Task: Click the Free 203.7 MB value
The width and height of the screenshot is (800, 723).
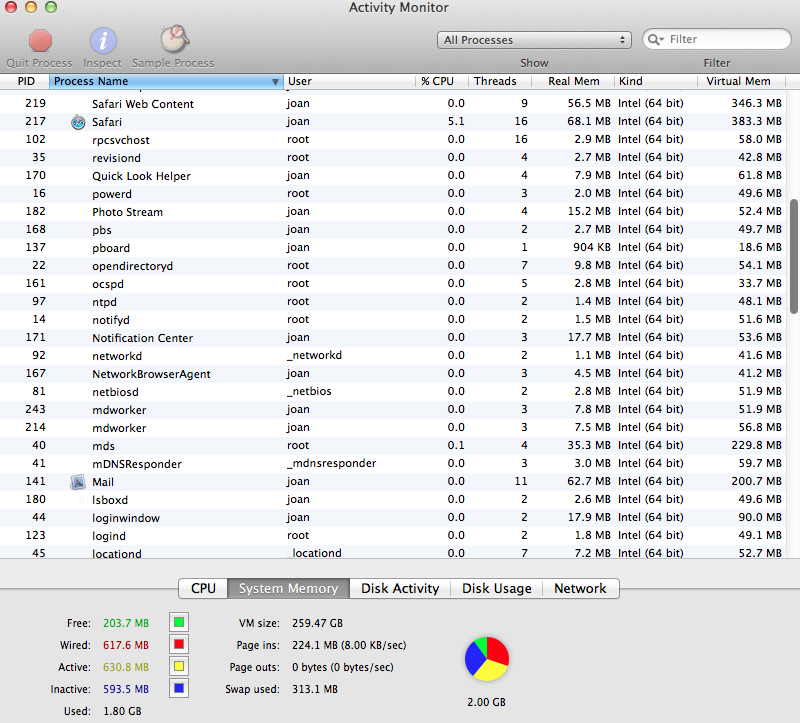Action: pos(126,624)
